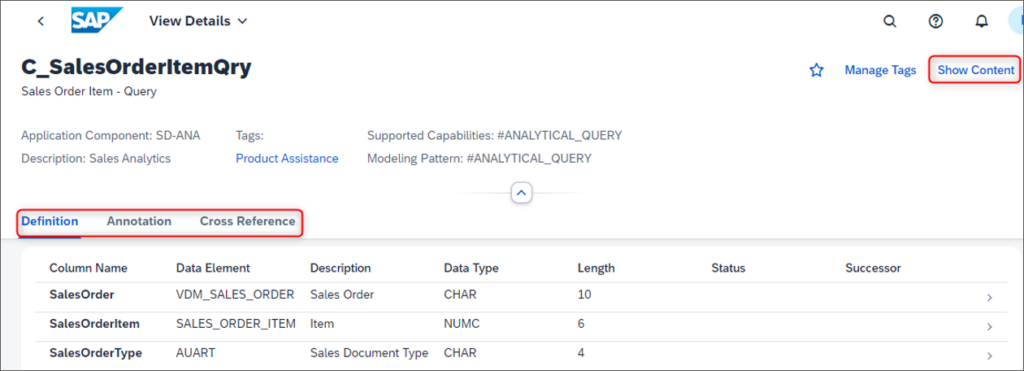Click the VDM_SALES_ORDER data element
Image resolution: width=1024 pixels, height=371 pixels.
235,295
